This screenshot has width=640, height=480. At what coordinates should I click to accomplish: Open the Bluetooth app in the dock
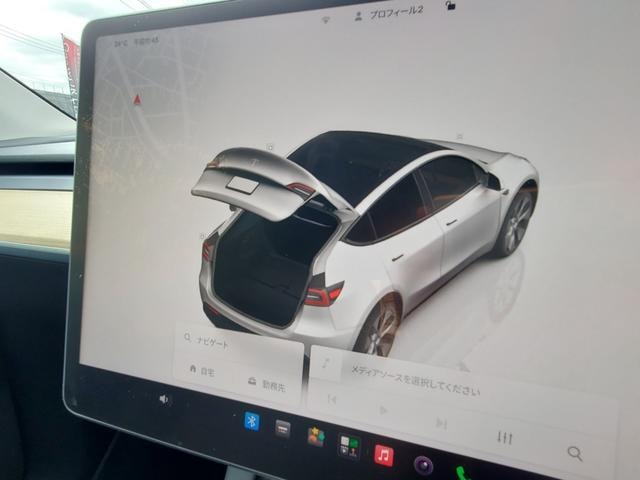[x=251, y=421]
